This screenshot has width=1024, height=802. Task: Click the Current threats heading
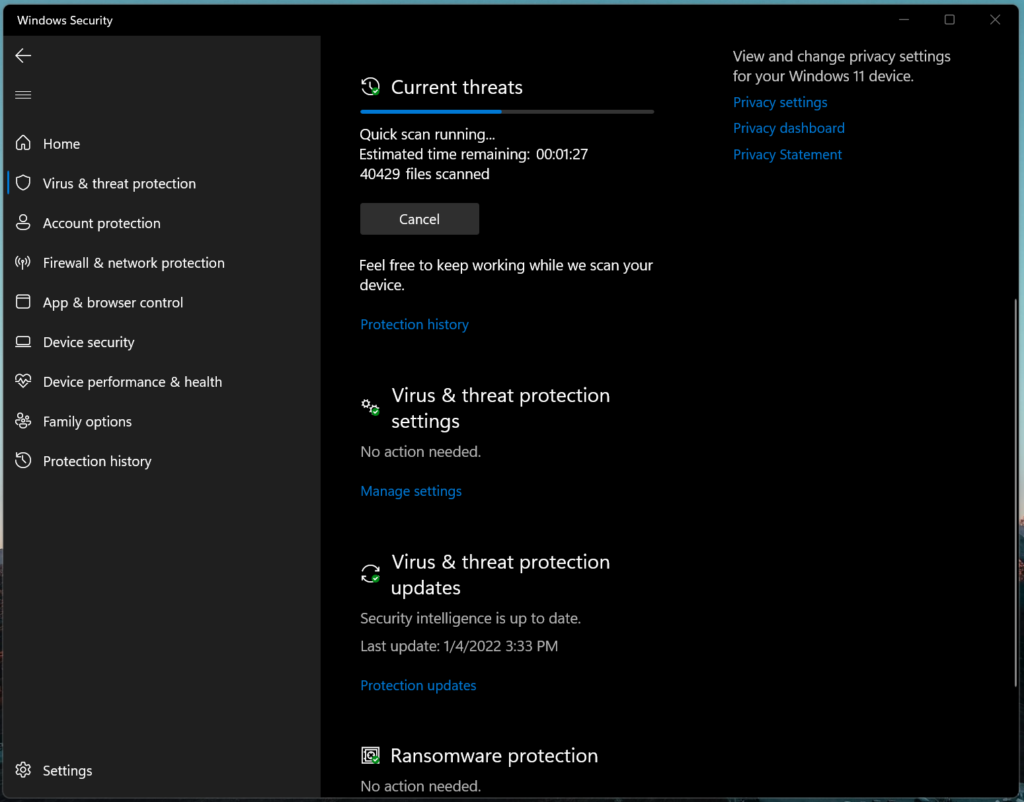456,87
